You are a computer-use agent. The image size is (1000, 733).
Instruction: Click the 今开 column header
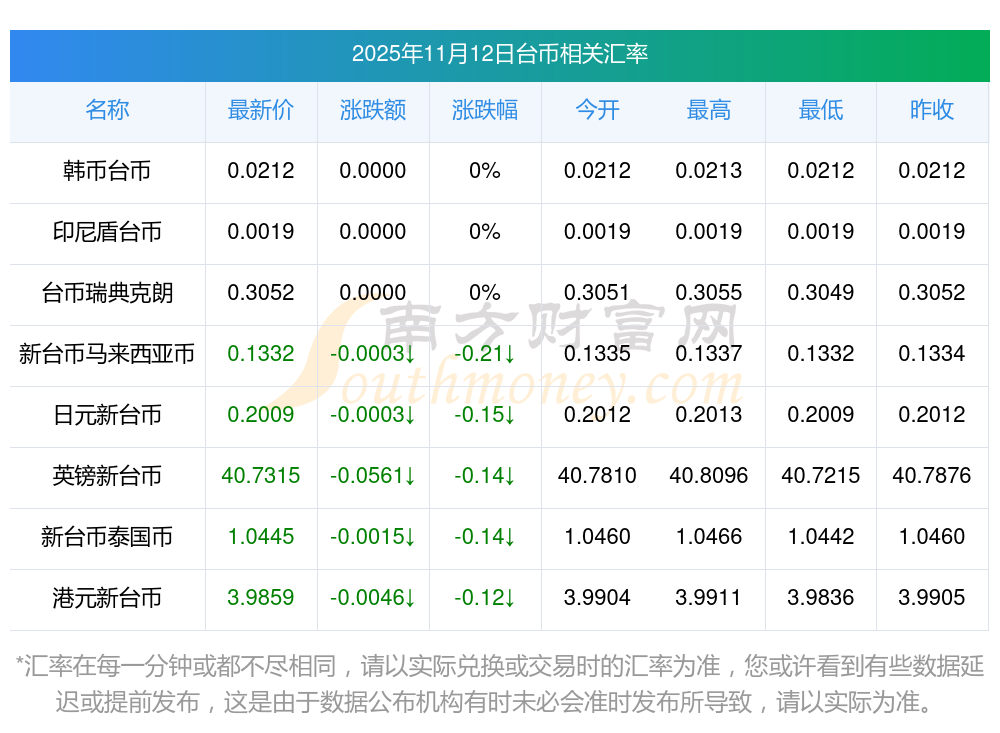597,111
